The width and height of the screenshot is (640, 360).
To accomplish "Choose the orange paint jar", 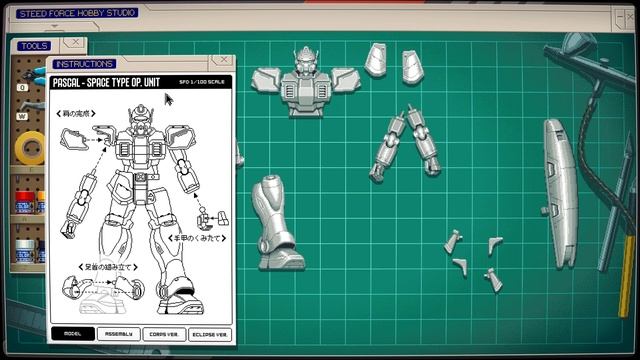I will coord(41,202).
